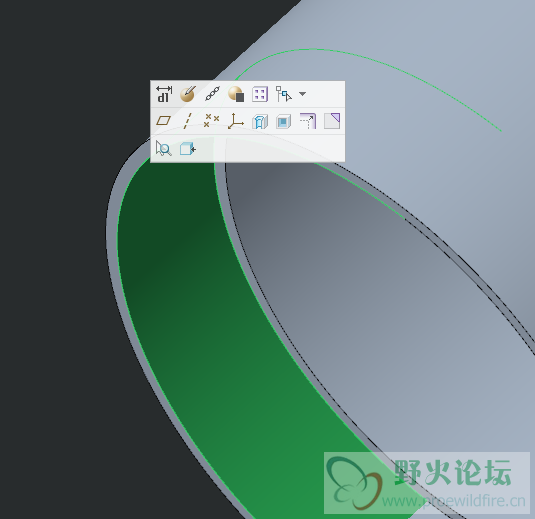This screenshot has width=535, height=519.
Task: Click the Shell feature icon
Action: [x=283, y=121]
